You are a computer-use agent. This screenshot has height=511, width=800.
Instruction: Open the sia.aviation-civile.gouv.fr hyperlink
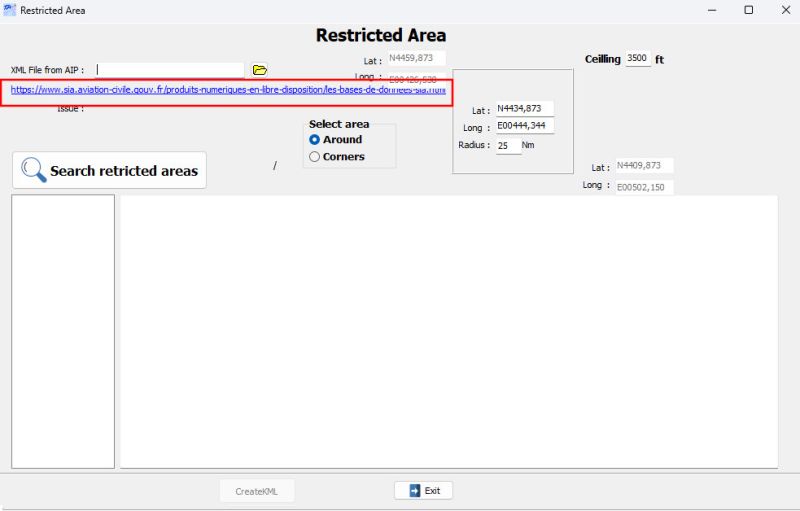(228, 90)
